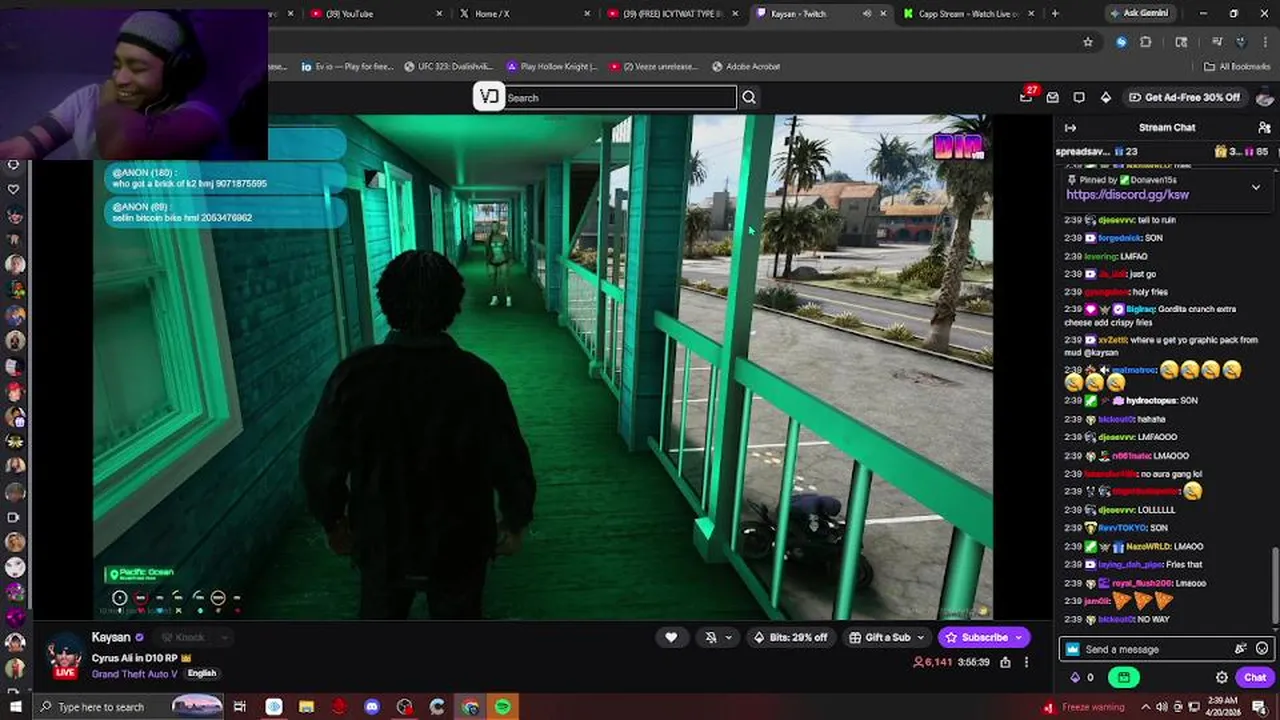
Task: Open Task View on the taskbar
Action: [x=240, y=707]
